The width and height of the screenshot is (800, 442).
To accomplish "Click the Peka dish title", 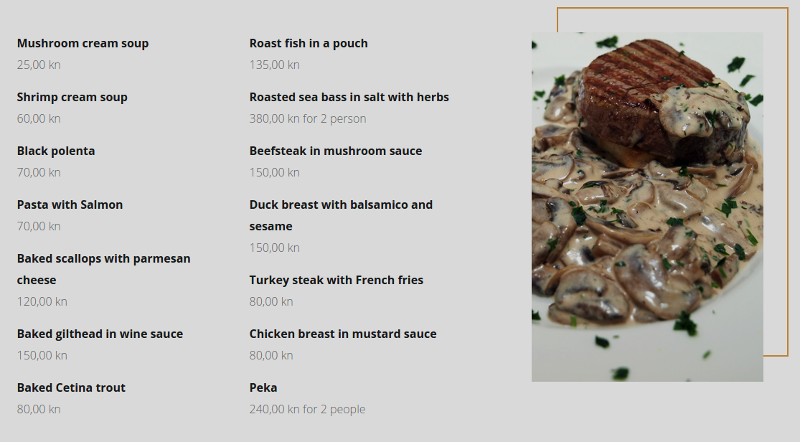I will click(263, 388).
